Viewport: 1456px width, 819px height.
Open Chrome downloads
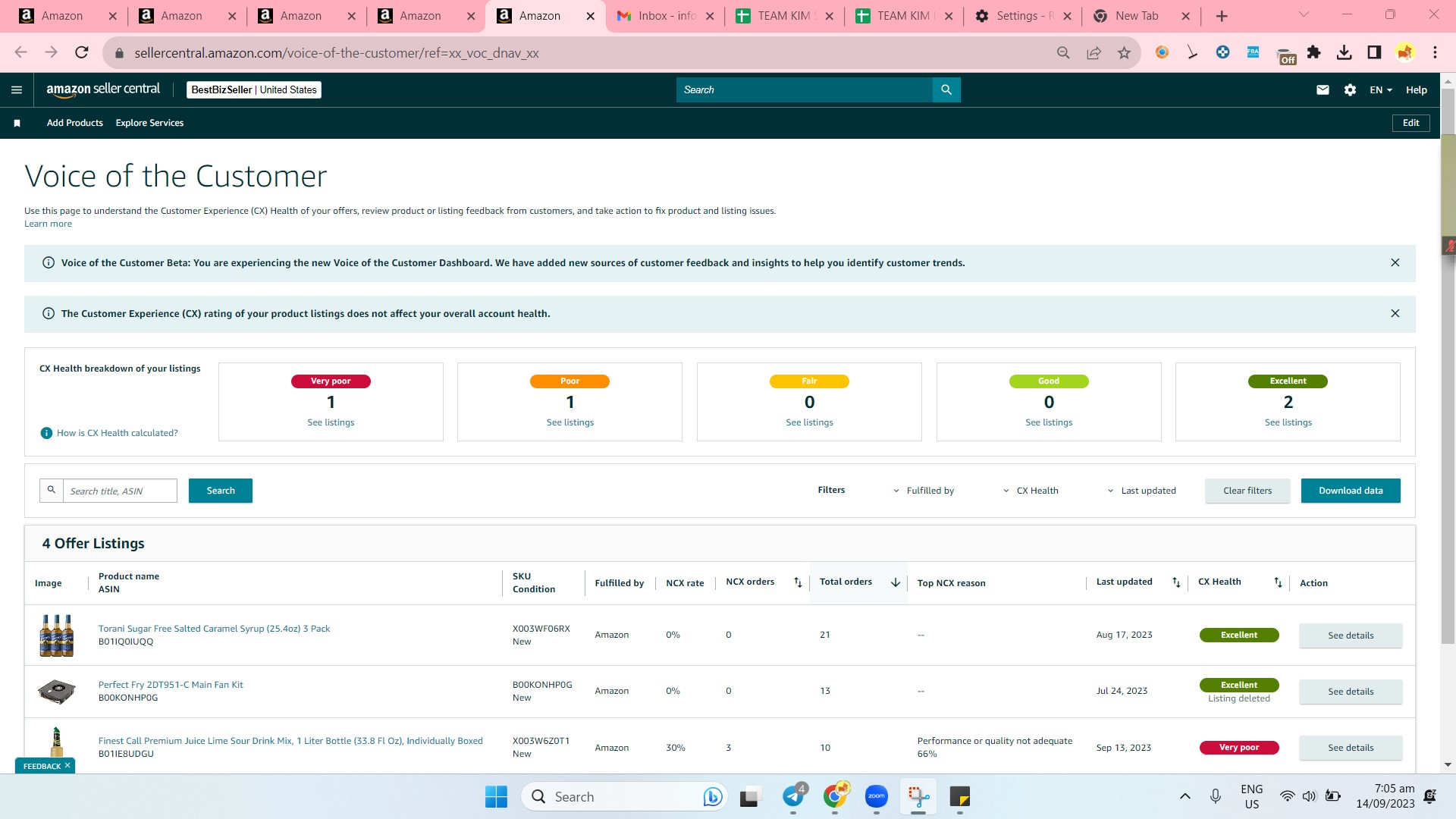coord(1344,52)
